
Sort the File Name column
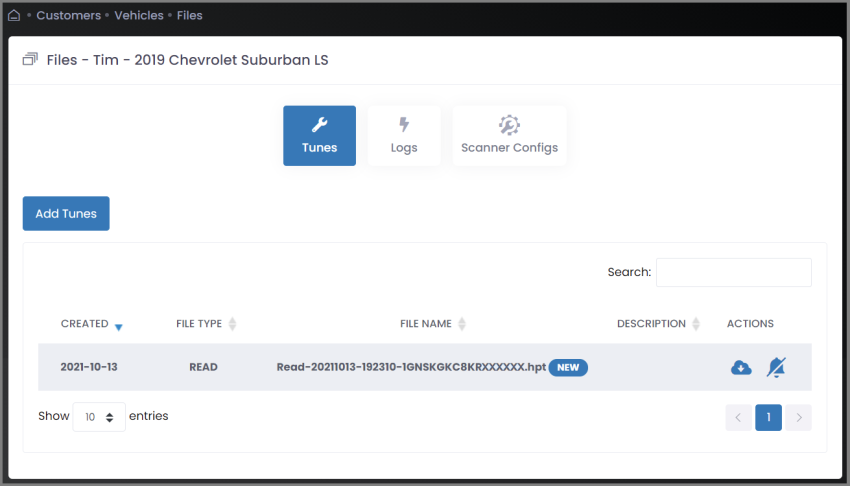tap(462, 324)
